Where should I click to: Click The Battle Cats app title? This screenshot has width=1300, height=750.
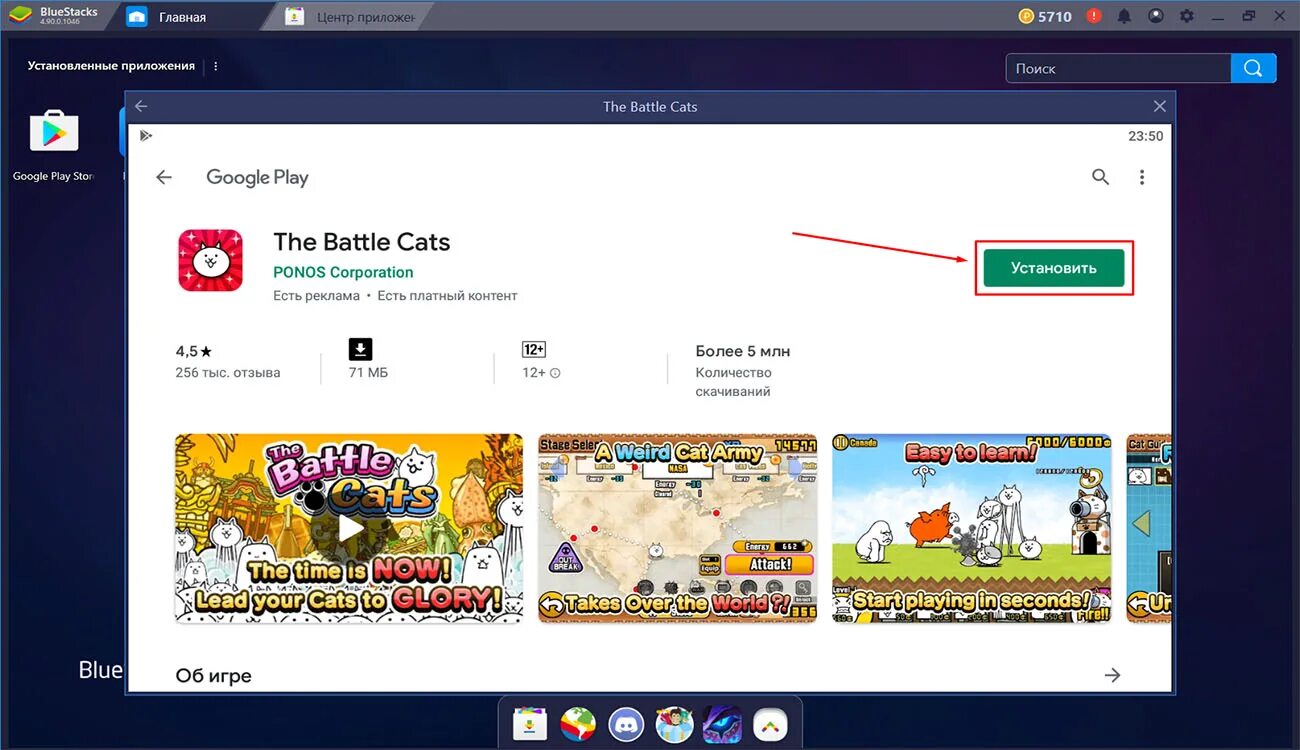pyautogui.click(x=362, y=242)
